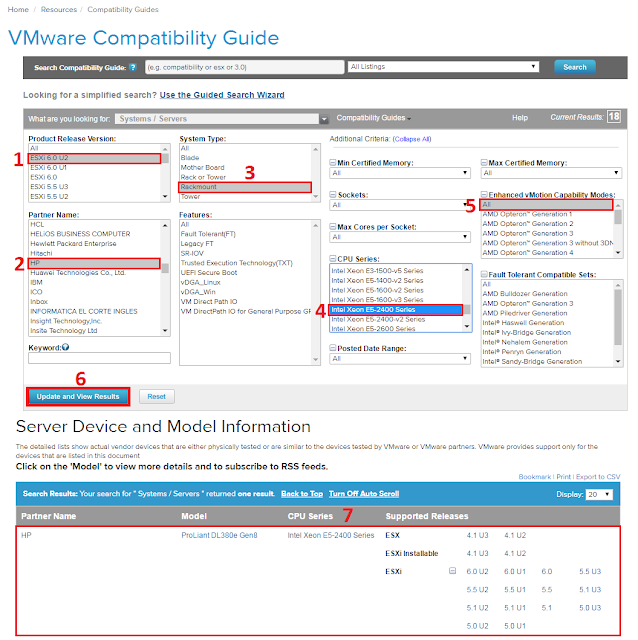
Task: Select ESXi 6.0 U2 in Product Release Version
Action: (95, 158)
